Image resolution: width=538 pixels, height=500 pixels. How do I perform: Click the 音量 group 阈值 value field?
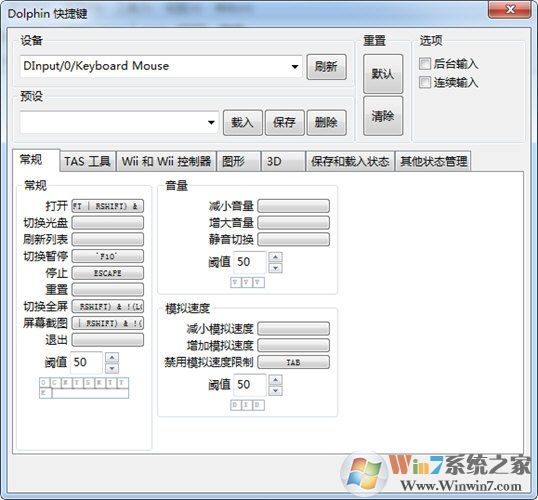click(x=250, y=263)
